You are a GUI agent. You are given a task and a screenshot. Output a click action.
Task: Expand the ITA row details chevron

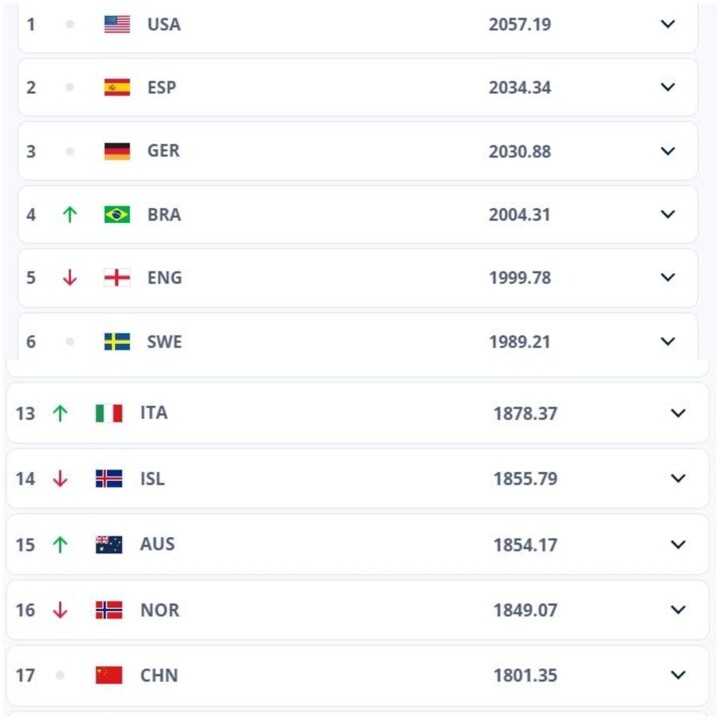pyautogui.click(x=678, y=413)
